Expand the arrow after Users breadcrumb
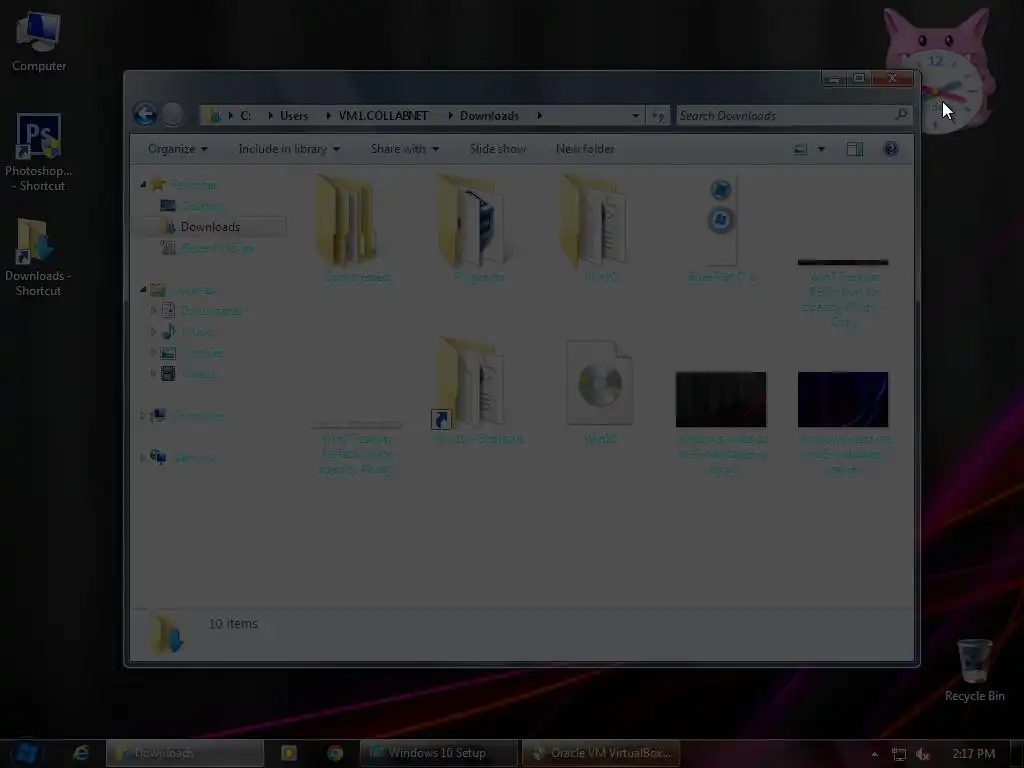 click(328, 116)
